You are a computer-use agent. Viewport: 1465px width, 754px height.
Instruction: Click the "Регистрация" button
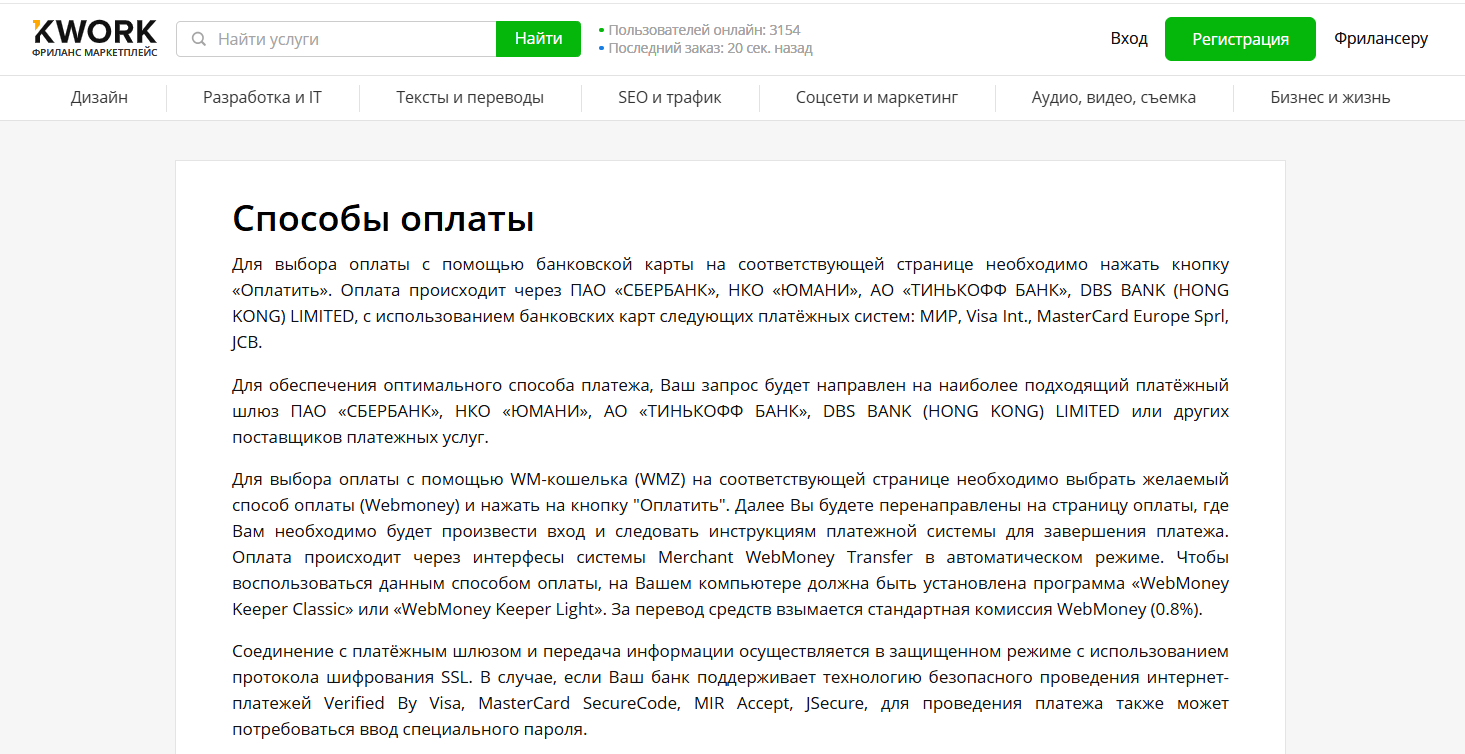pyautogui.click(x=1240, y=39)
